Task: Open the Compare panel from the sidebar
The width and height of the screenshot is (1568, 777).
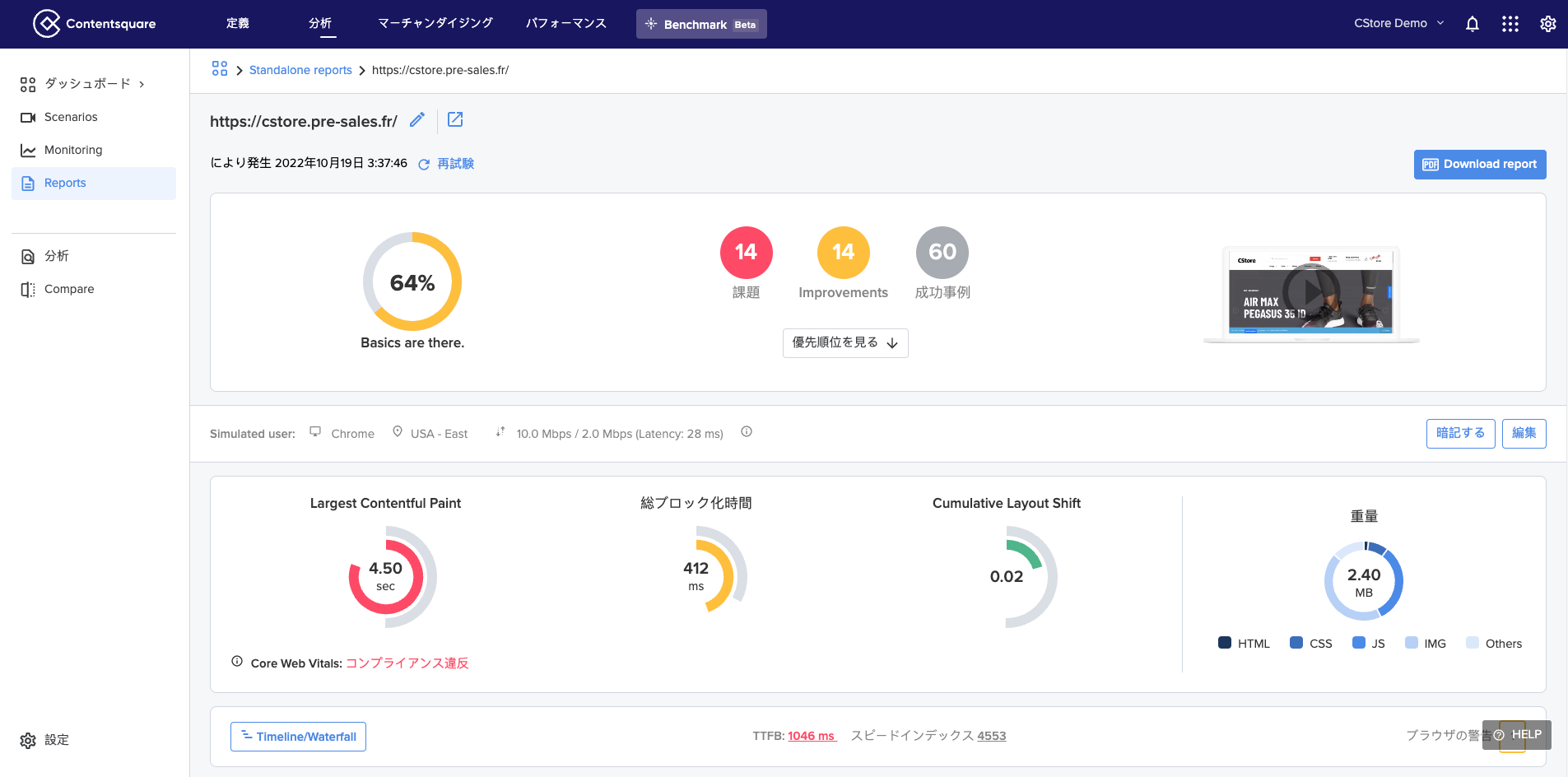Action: (69, 289)
